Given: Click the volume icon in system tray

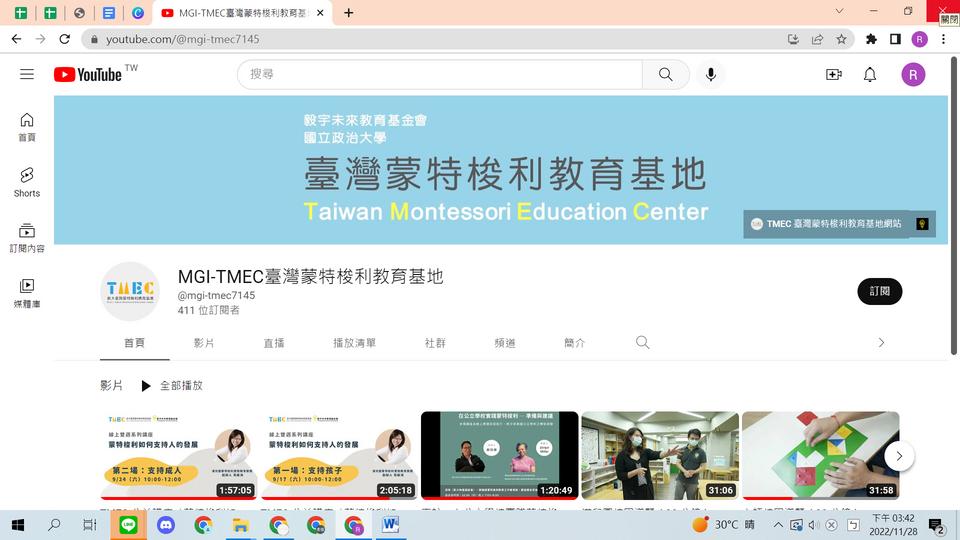Looking at the screenshot, I should [814, 525].
